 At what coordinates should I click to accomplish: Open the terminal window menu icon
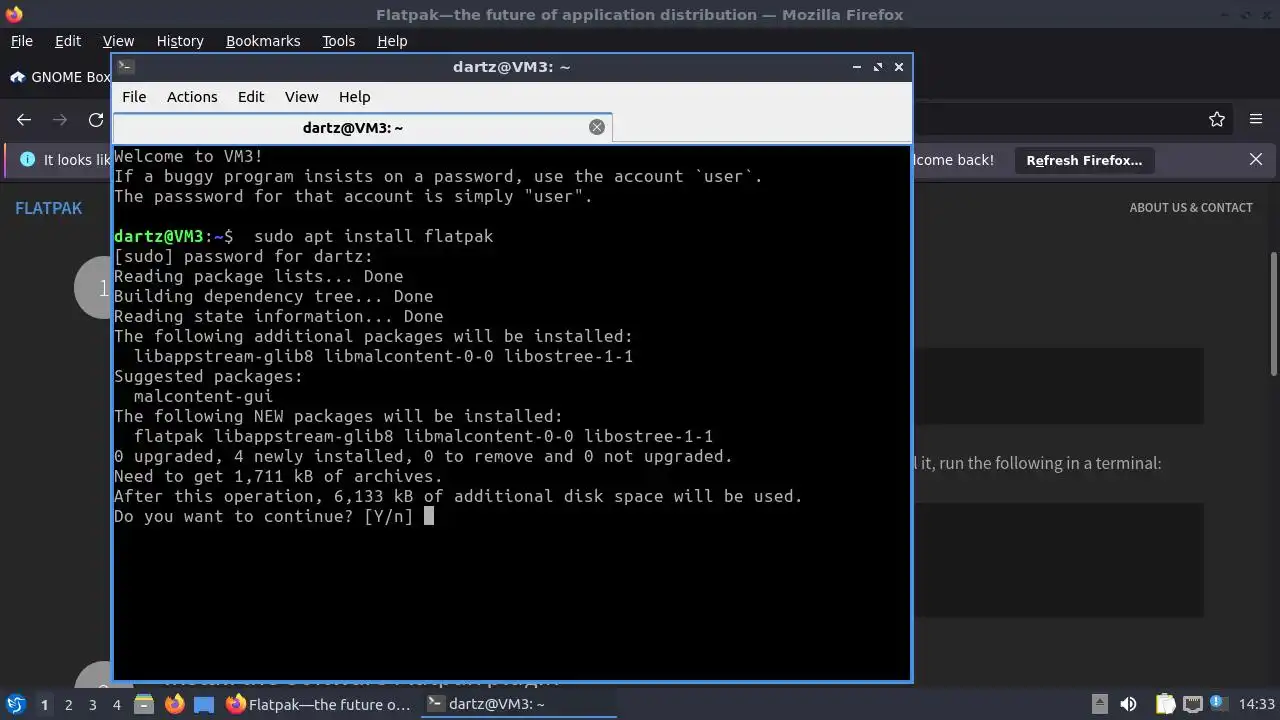125,67
